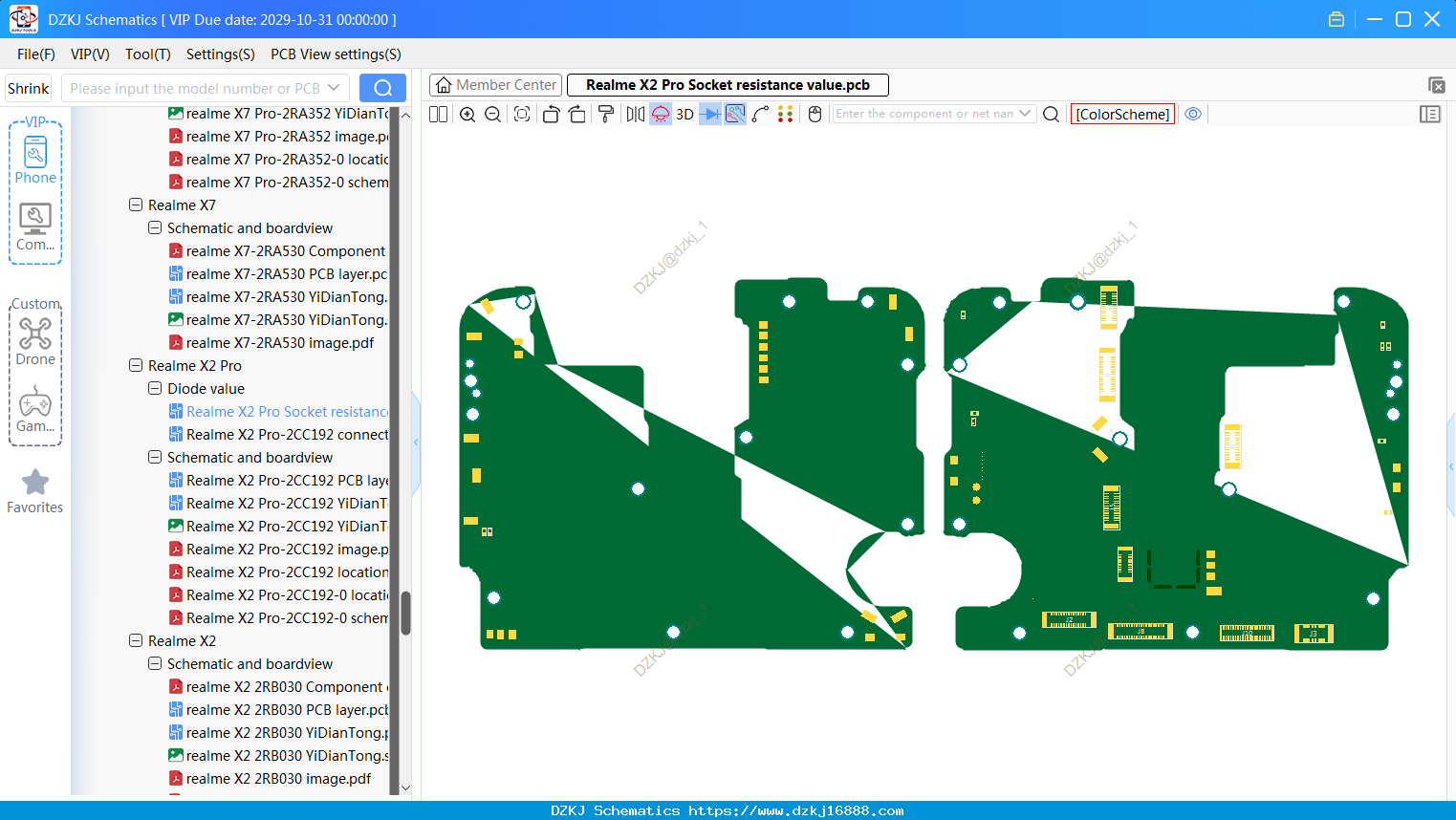Open the component or net name dropdown

(x=1025, y=114)
